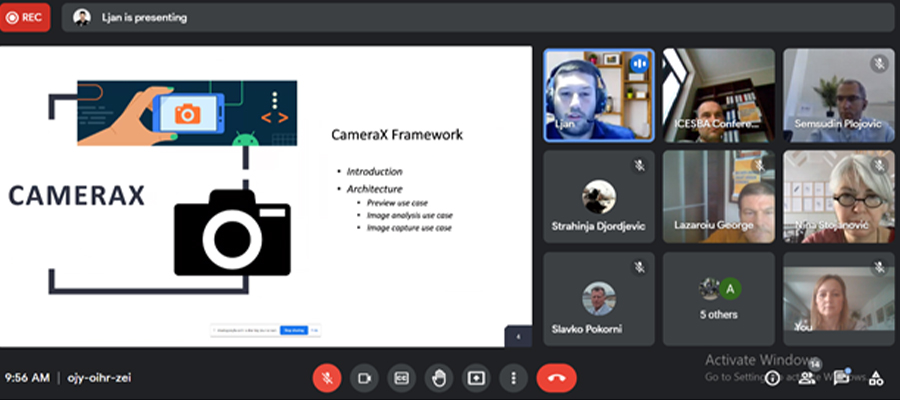Viewport: 900px width, 400px height.
Task: Show the participants people list
Action: pos(807,378)
